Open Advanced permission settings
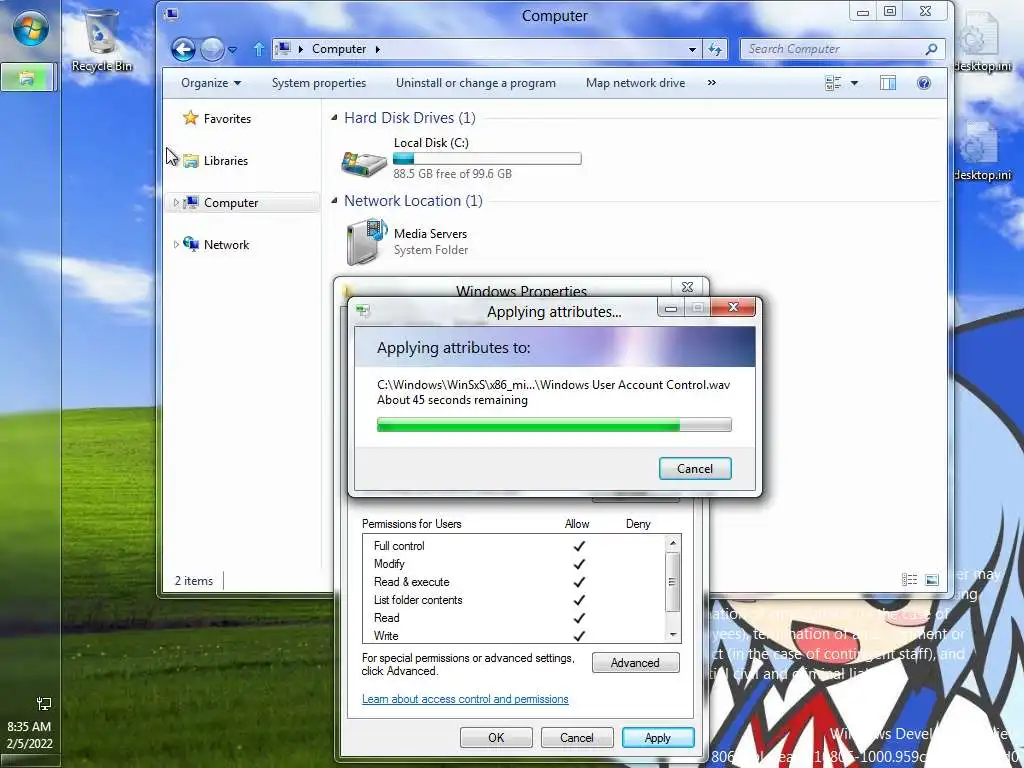 (x=635, y=663)
